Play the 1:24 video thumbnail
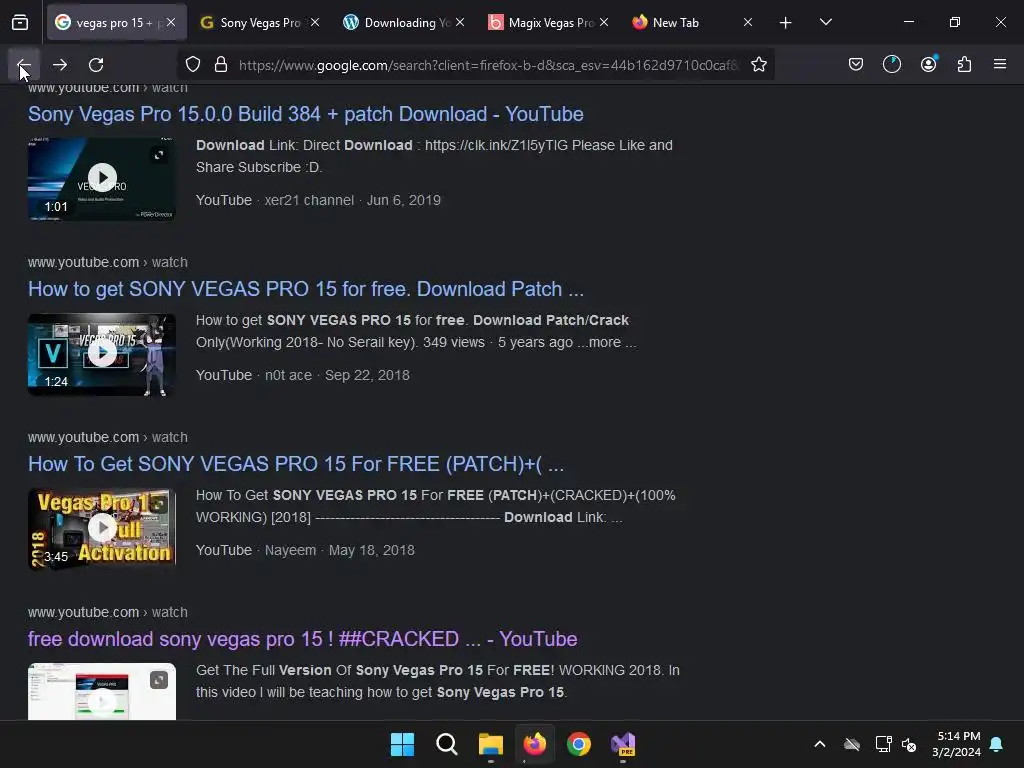Image resolution: width=1024 pixels, height=768 pixels. point(102,354)
